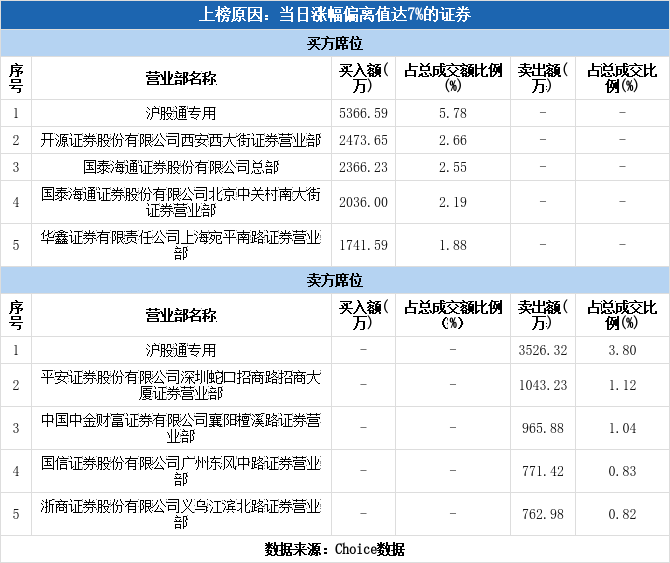Click buy amount 2473.65
Screen dimensions: 670x563
(x=363, y=140)
